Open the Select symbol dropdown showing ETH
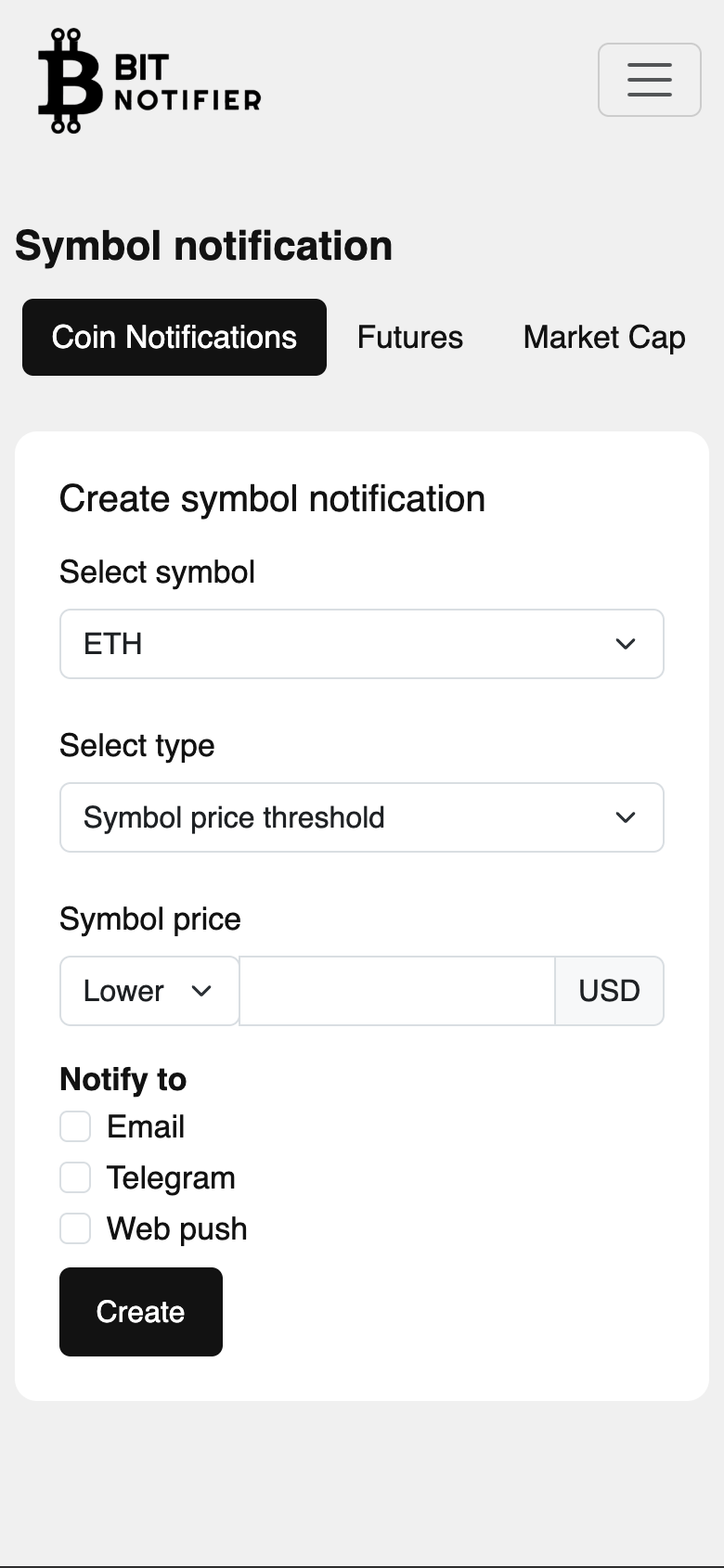The image size is (724, 1568). (x=362, y=644)
